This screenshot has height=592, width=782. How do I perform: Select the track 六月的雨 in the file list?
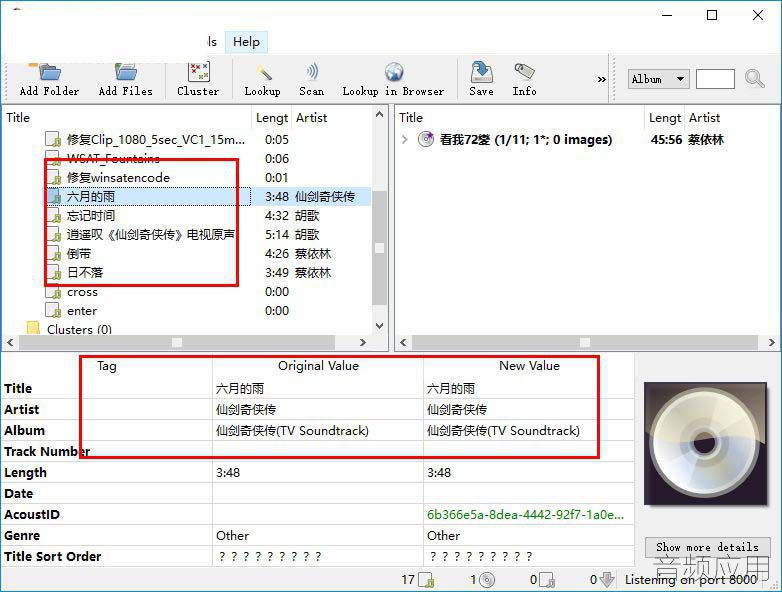[x=91, y=197]
